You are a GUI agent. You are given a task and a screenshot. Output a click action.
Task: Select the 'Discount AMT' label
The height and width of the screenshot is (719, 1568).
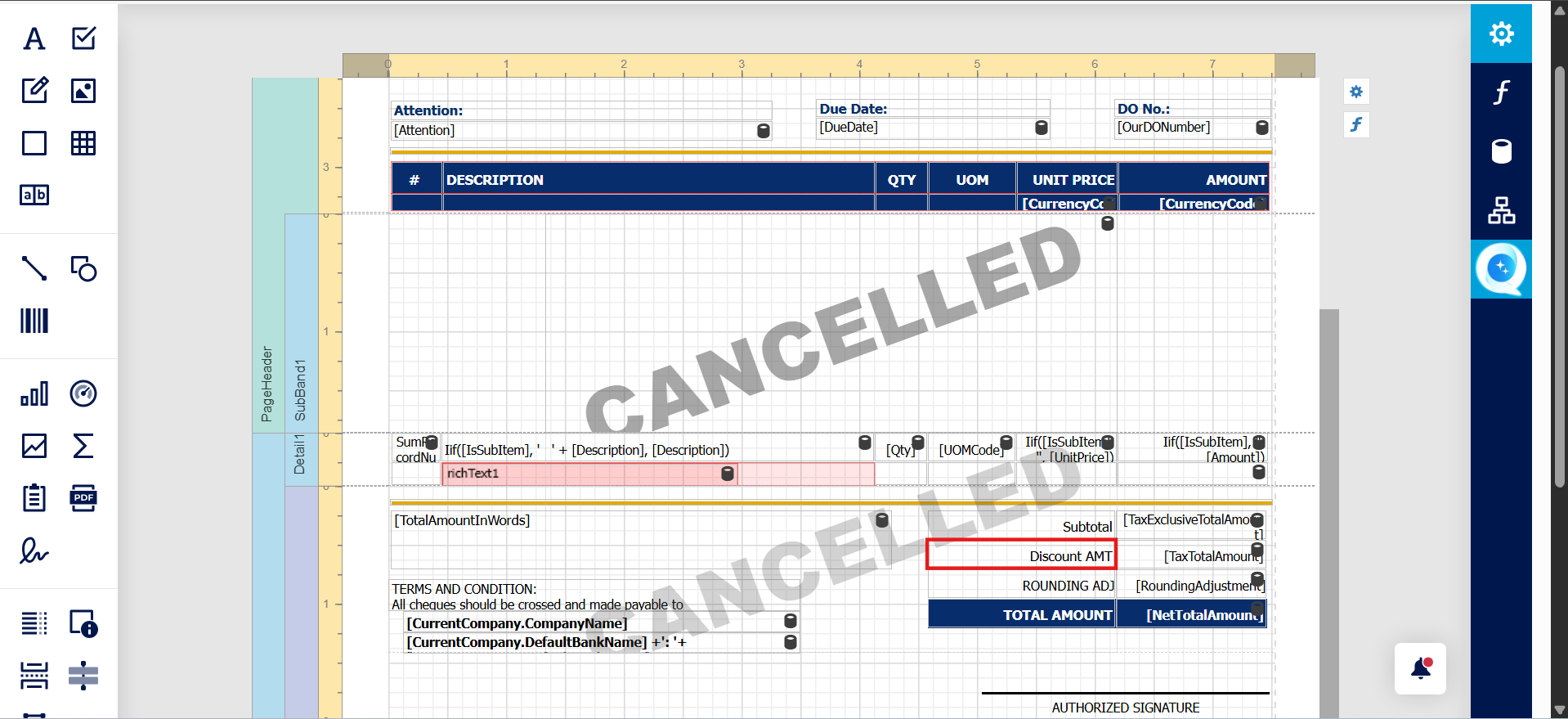coord(1022,556)
